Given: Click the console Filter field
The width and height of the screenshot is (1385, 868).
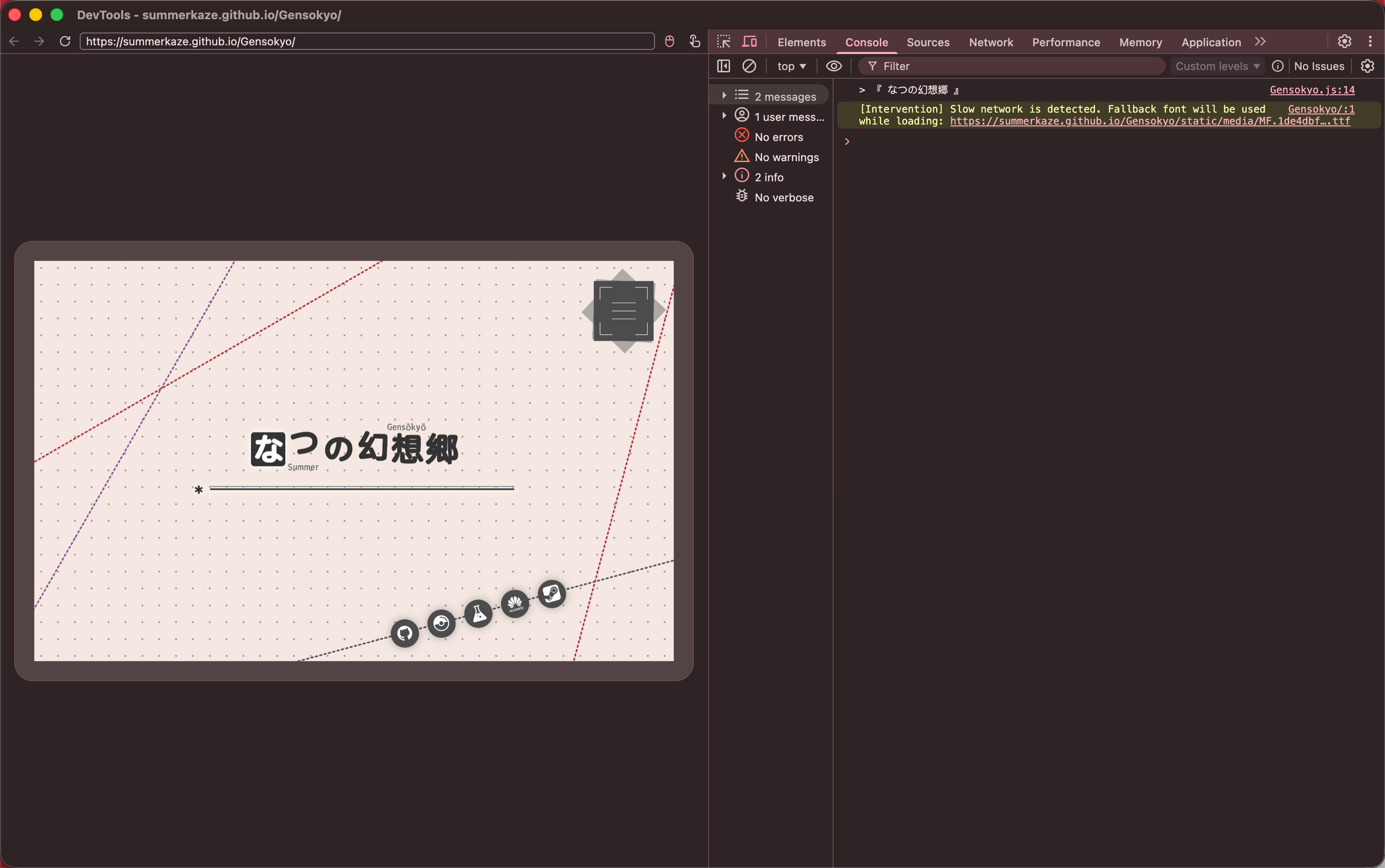Looking at the screenshot, I should click(x=1011, y=66).
